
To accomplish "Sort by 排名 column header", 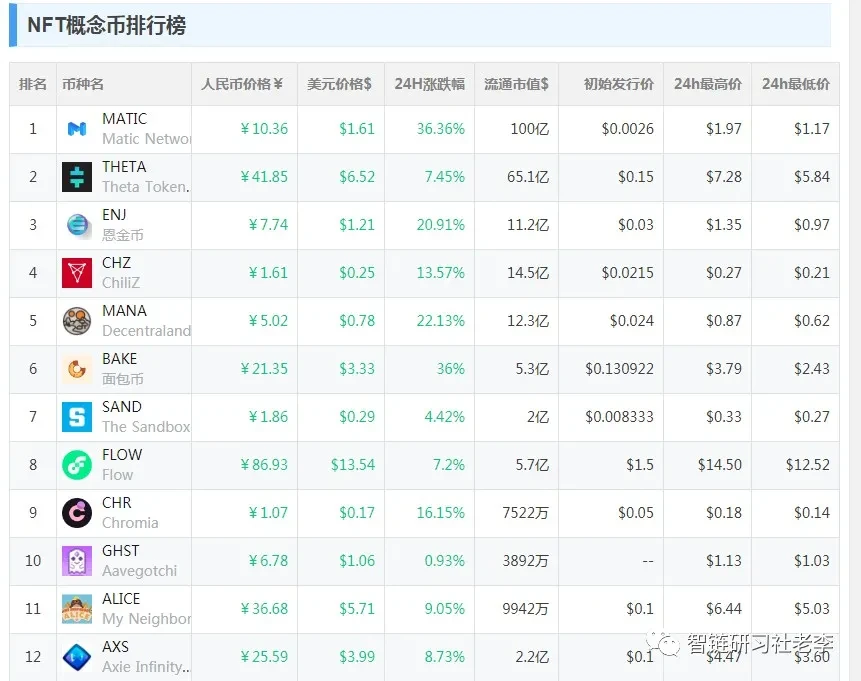I will click(33, 84).
